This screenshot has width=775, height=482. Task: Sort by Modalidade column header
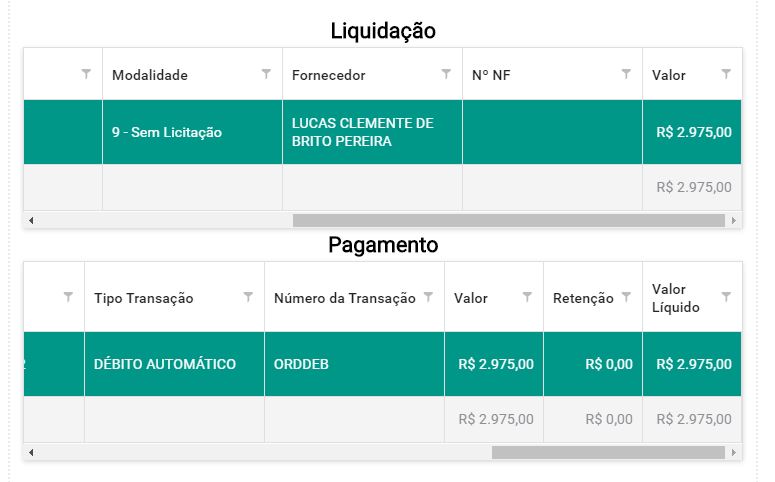[150, 75]
